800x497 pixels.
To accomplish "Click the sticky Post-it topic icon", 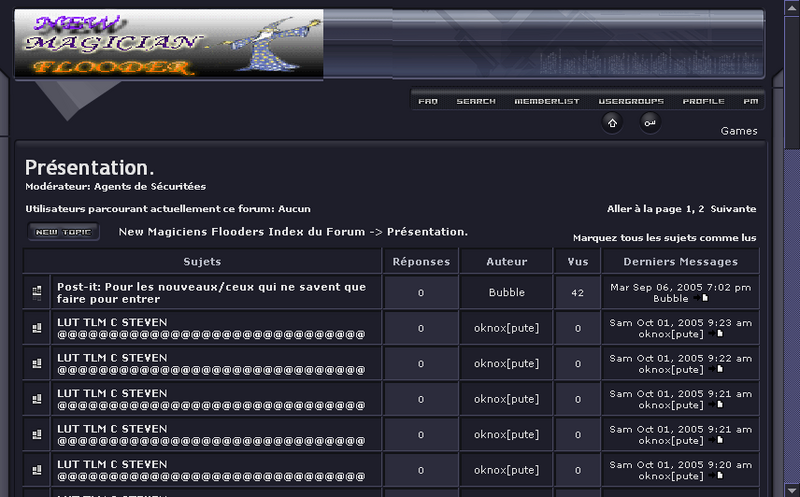I will click(37, 292).
